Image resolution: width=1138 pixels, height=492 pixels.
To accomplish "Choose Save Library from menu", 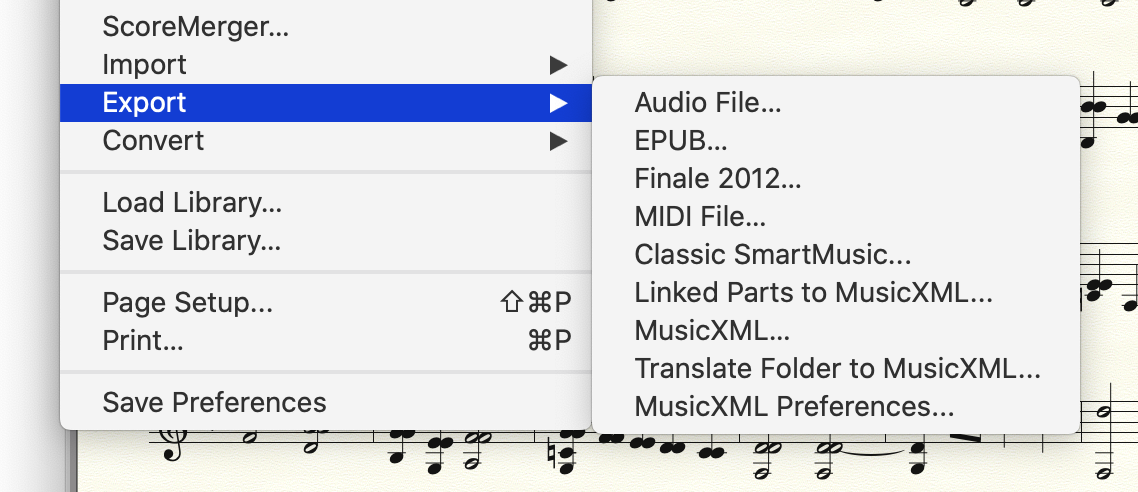I will click(x=191, y=241).
